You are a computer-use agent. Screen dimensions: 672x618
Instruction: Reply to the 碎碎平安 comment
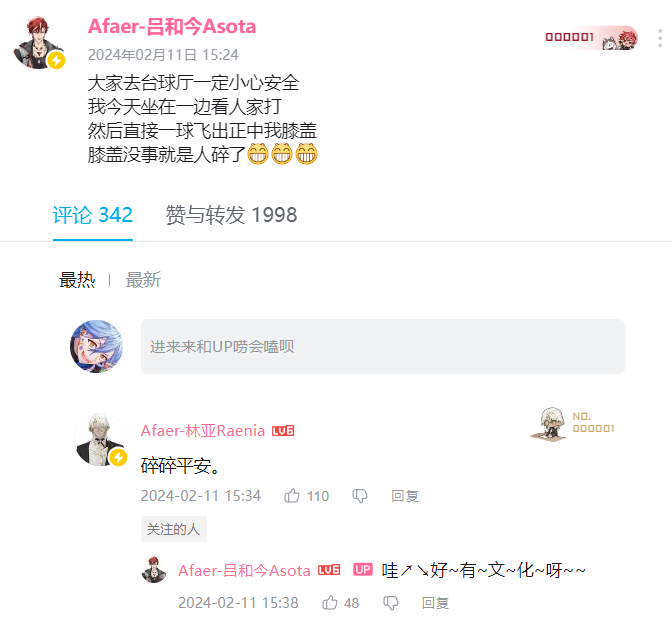[x=405, y=496]
